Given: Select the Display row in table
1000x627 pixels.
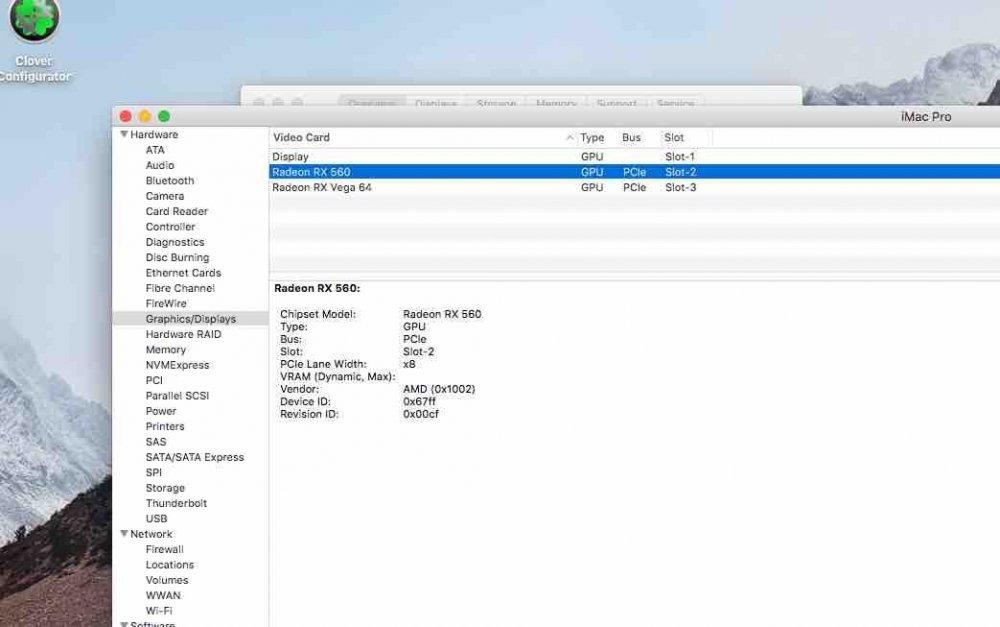Looking at the screenshot, I should (635, 156).
